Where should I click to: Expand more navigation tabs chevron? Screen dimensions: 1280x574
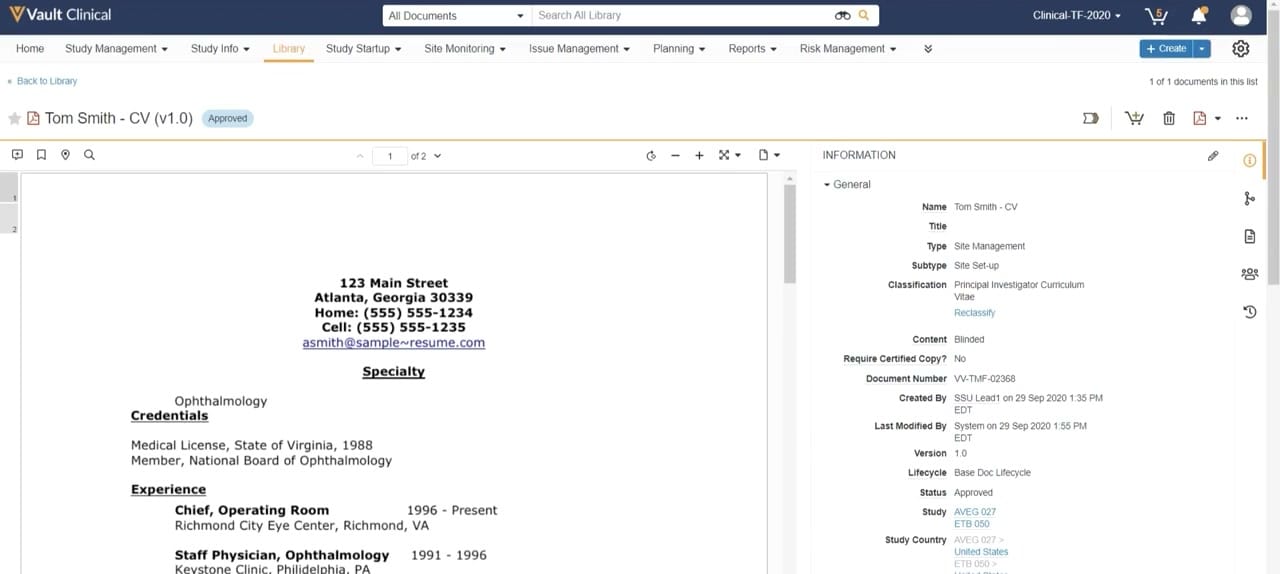pos(928,48)
